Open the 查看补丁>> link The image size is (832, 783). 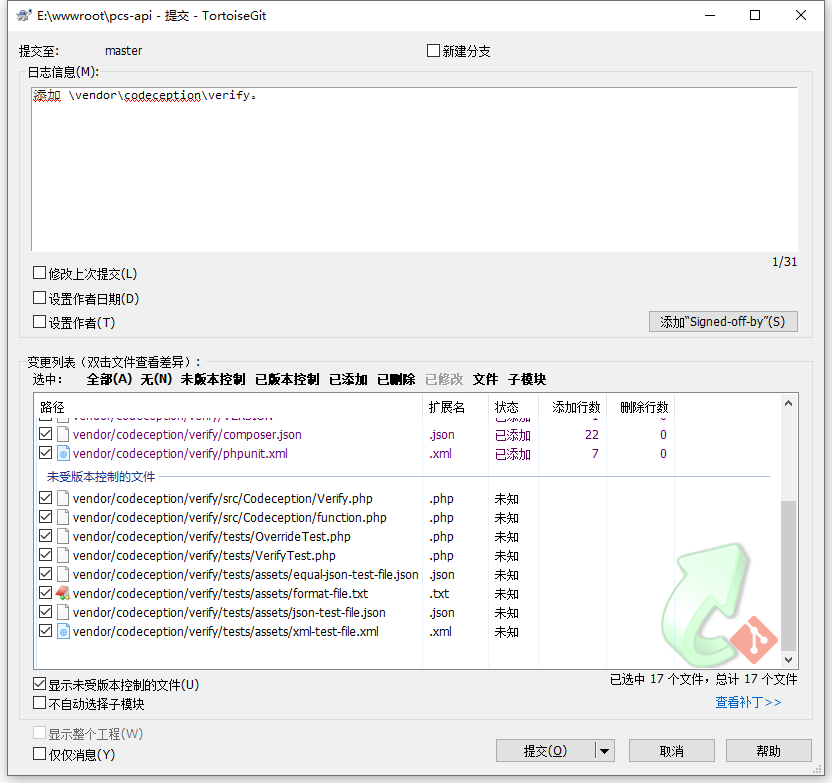748,702
